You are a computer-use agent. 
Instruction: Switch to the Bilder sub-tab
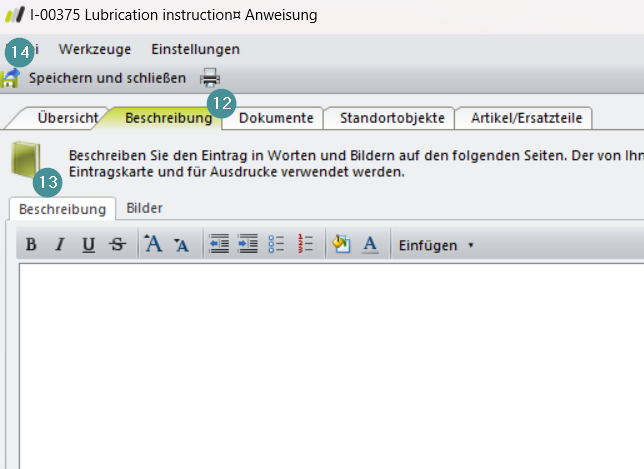[145, 208]
